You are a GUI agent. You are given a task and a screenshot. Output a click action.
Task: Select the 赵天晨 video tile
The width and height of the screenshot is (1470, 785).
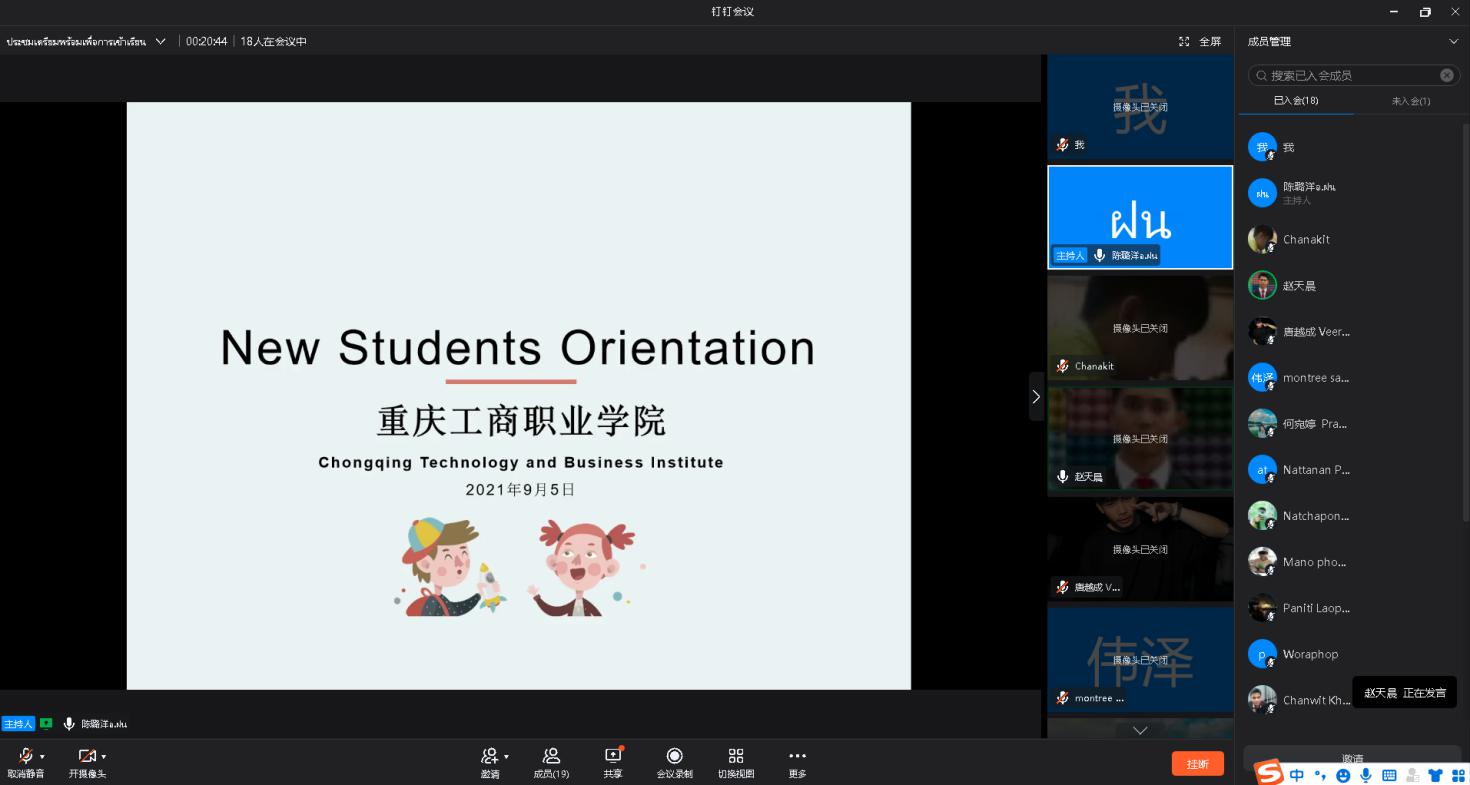(1140, 439)
